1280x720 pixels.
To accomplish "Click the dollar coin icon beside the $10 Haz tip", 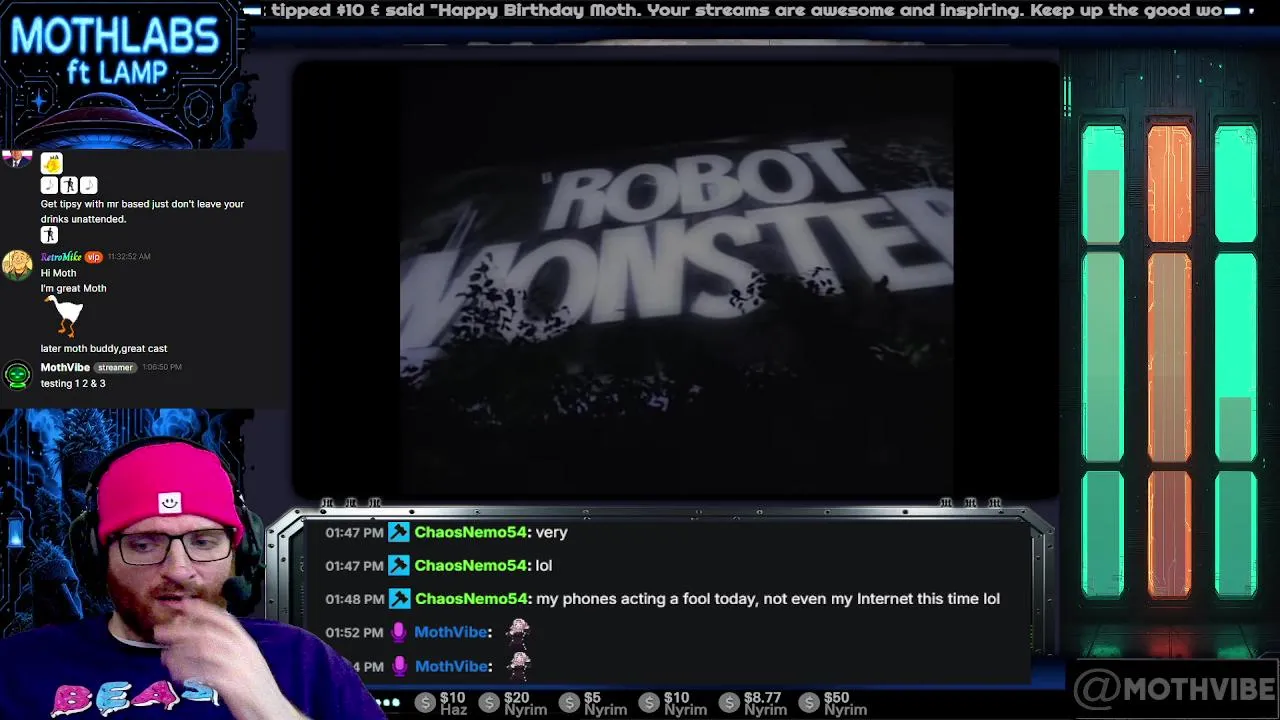I will coord(425,704).
